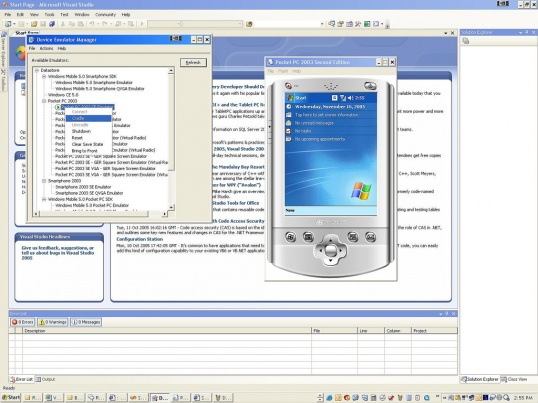The image size is (538, 403).
Task: Click the emulator tree vertical scrollbar down arrow
Action: pos(171,207)
